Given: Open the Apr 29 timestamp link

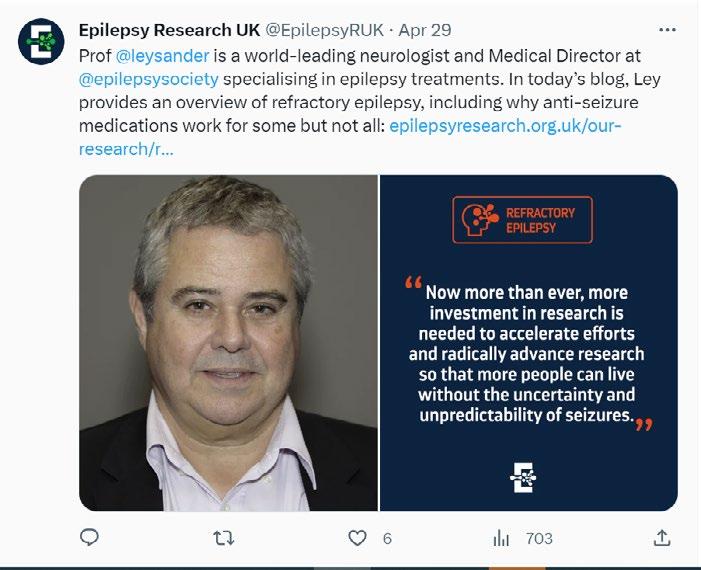Looking at the screenshot, I should click(426, 30).
